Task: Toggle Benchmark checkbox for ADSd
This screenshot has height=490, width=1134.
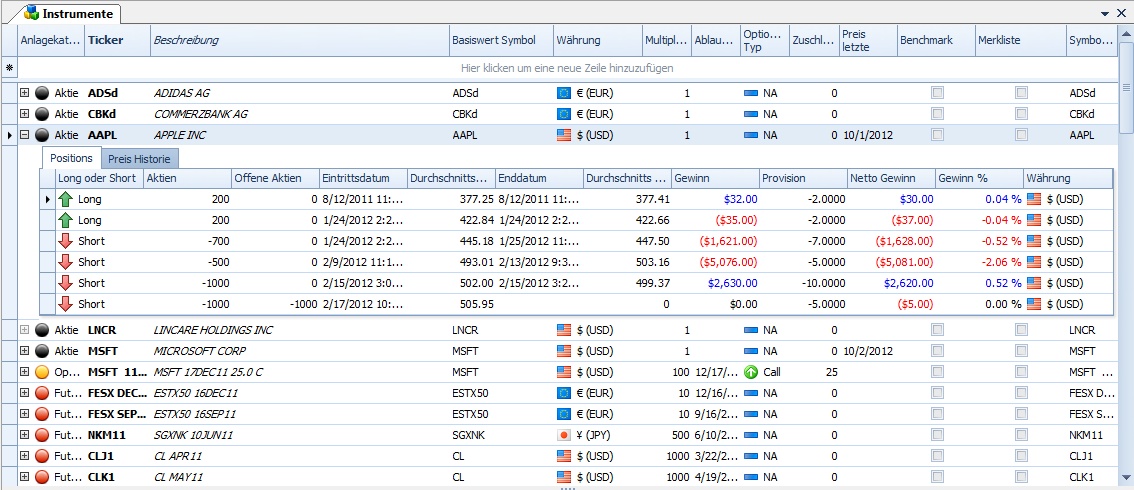Action: tap(937, 93)
